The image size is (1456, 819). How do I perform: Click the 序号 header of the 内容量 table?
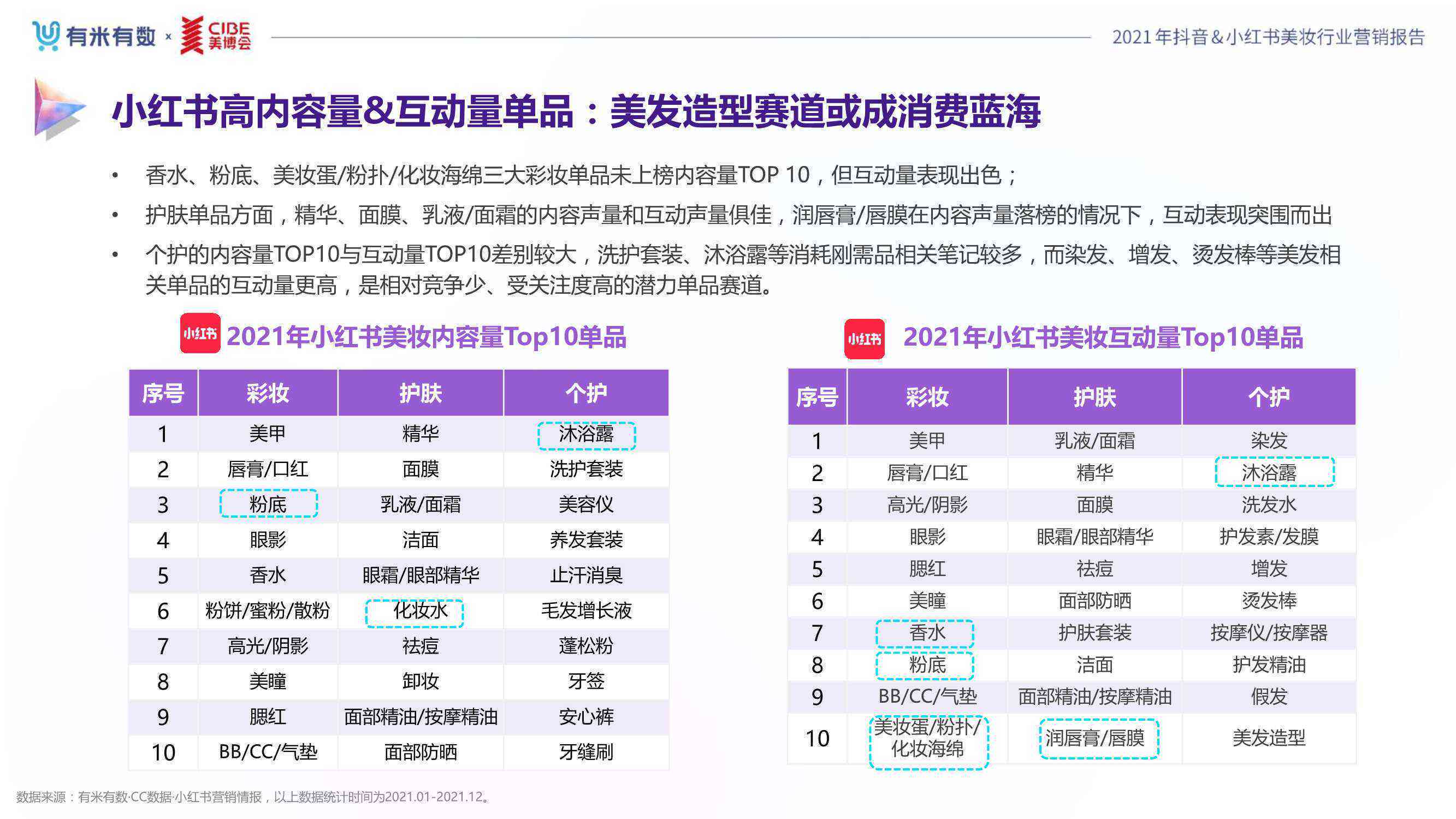click(163, 393)
